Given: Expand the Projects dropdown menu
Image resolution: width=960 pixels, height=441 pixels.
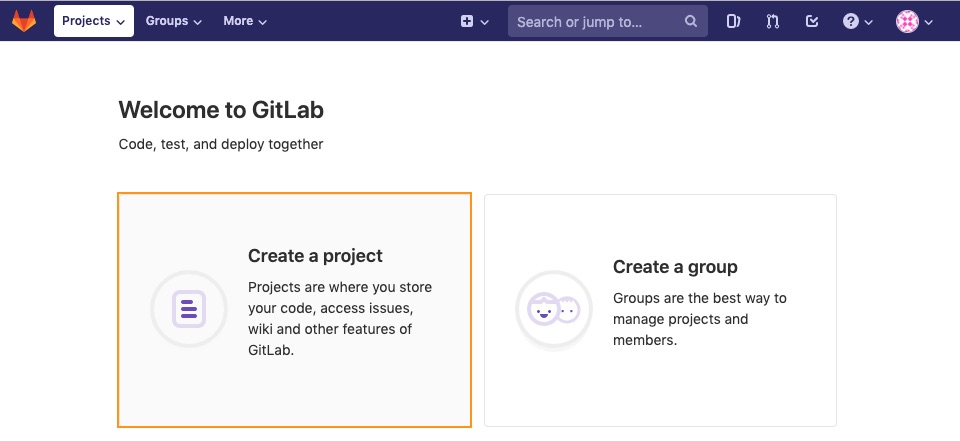Looking at the screenshot, I should point(94,21).
